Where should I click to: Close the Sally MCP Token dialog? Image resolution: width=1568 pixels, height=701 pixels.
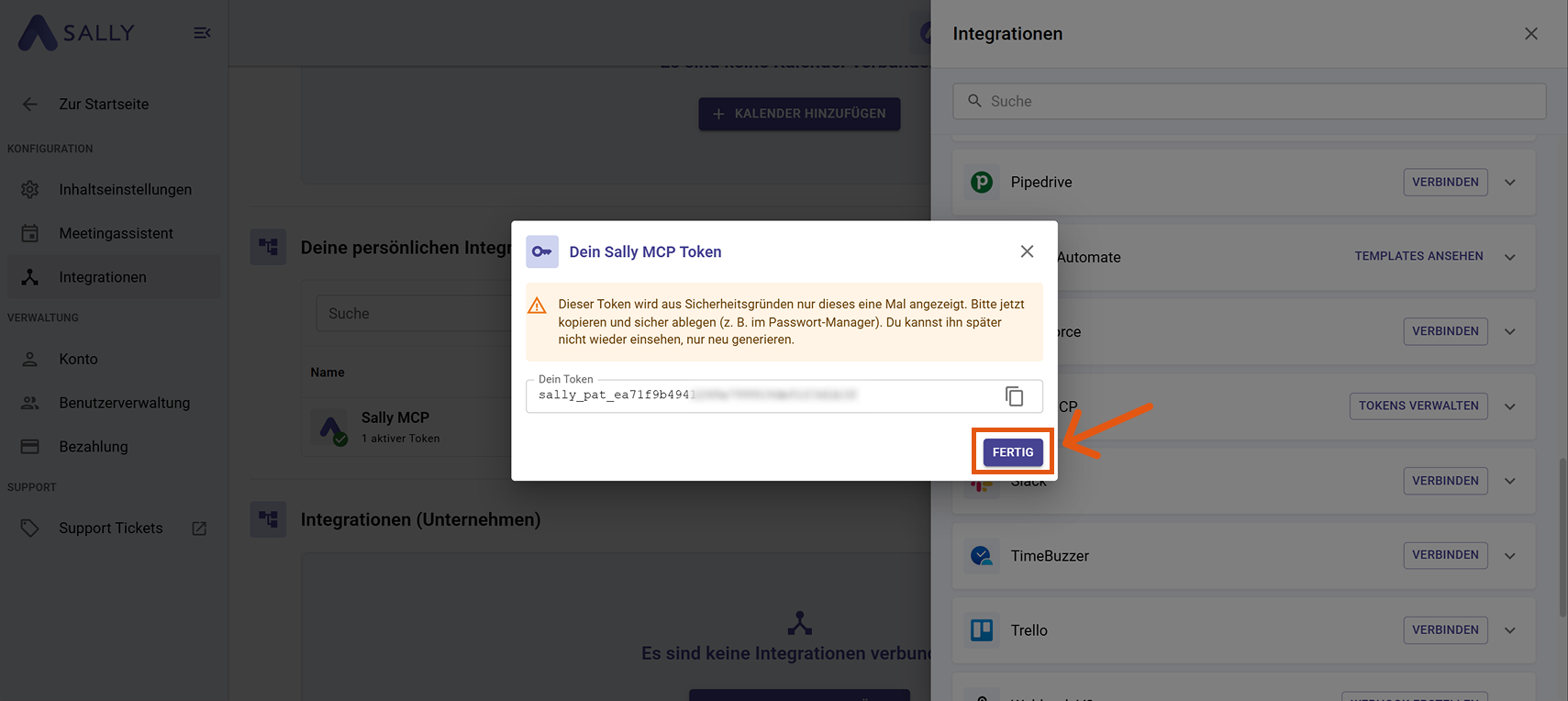pyautogui.click(x=1027, y=251)
